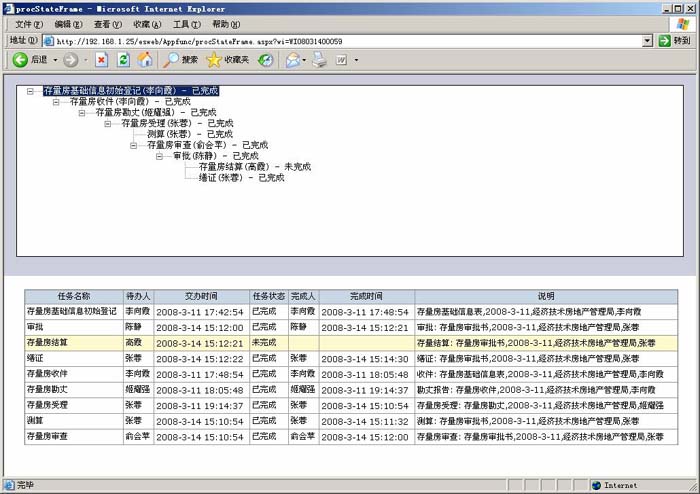The width and height of the screenshot is (700, 494).
Task: Go to the Home page icon
Action: (145, 60)
